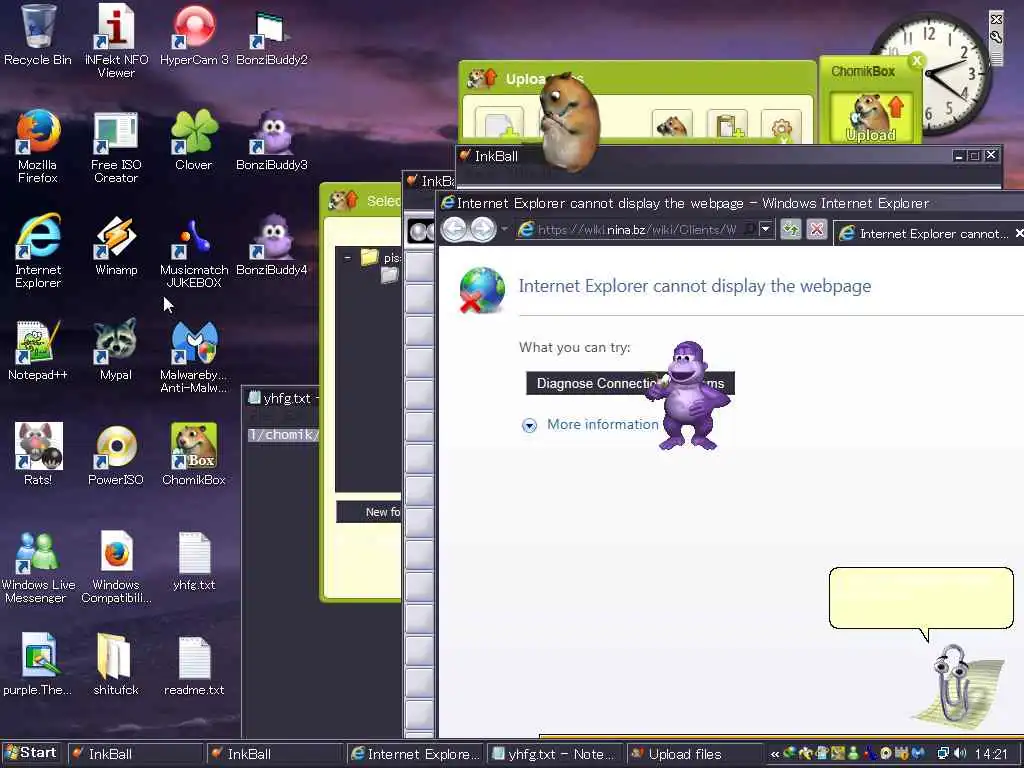Open the Windows Live Messenger shortcut

click(37, 567)
